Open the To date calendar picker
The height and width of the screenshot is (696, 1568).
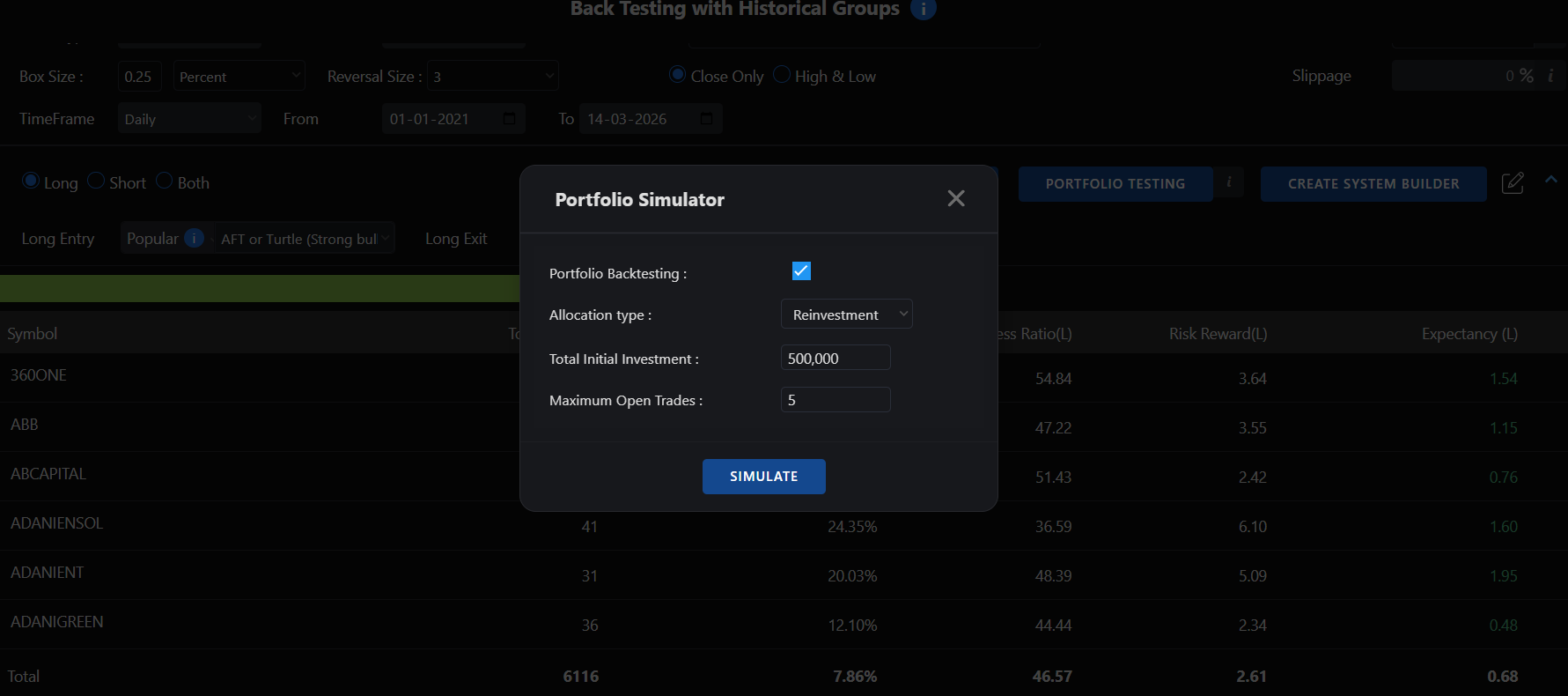(706, 119)
